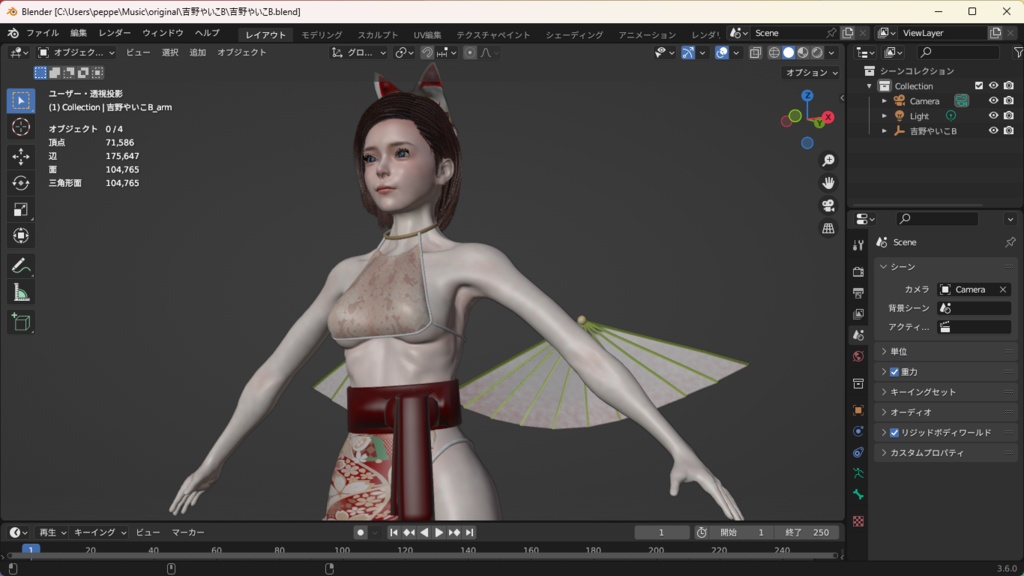Pick the Scale tool in toolbar
This screenshot has width=1024, height=576.
[21, 210]
